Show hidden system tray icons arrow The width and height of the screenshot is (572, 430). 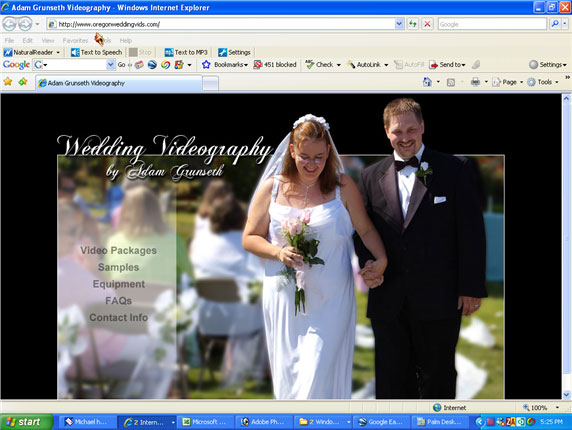(x=480, y=422)
